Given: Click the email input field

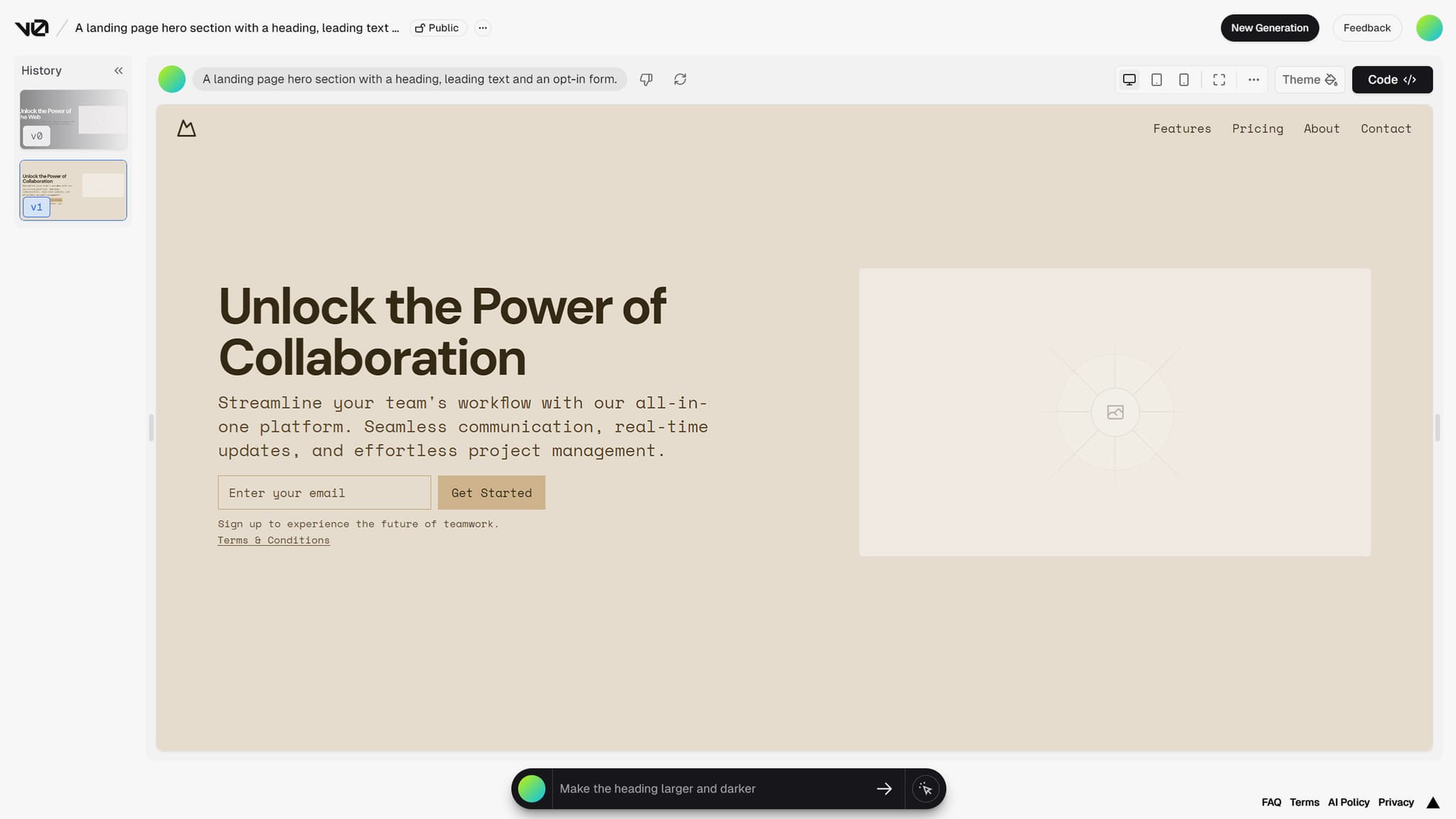Looking at the screenshot, I should coord(324,492).
